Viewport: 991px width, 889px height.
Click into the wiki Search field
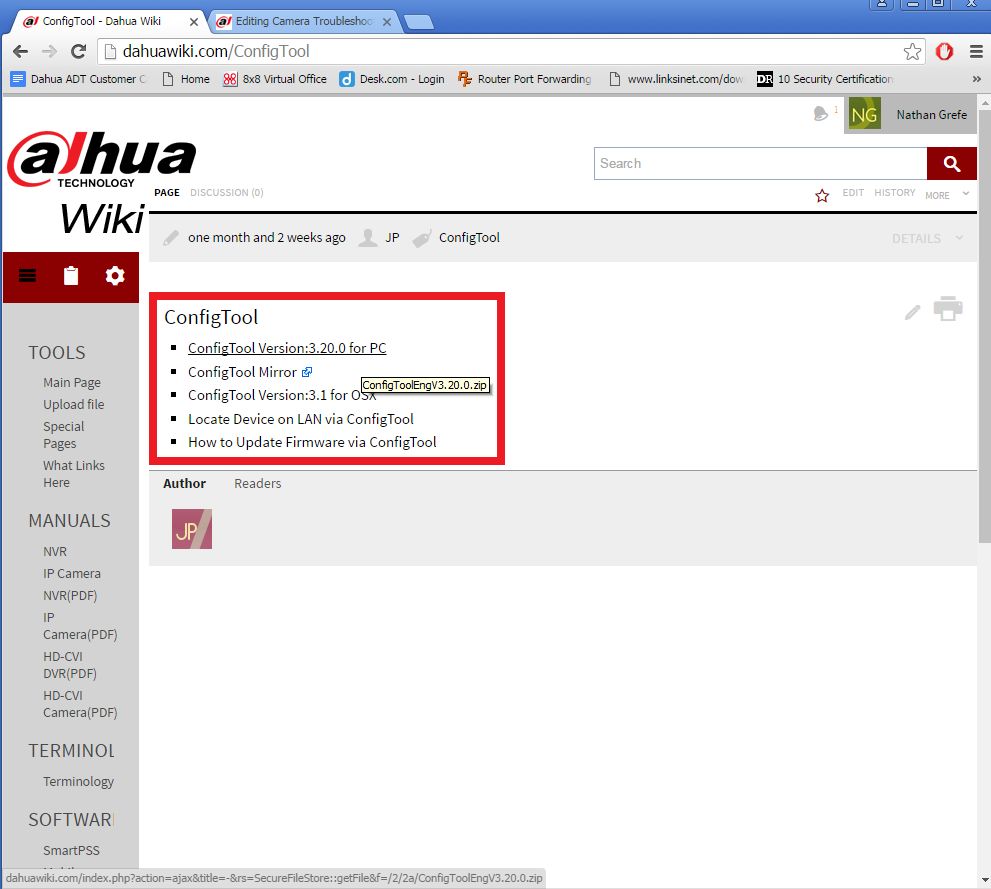[760, 164]
